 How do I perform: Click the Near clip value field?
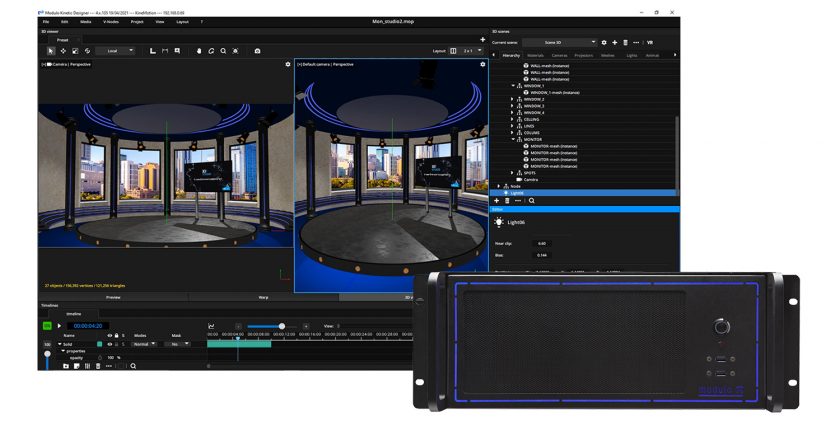tap(542, 243)
